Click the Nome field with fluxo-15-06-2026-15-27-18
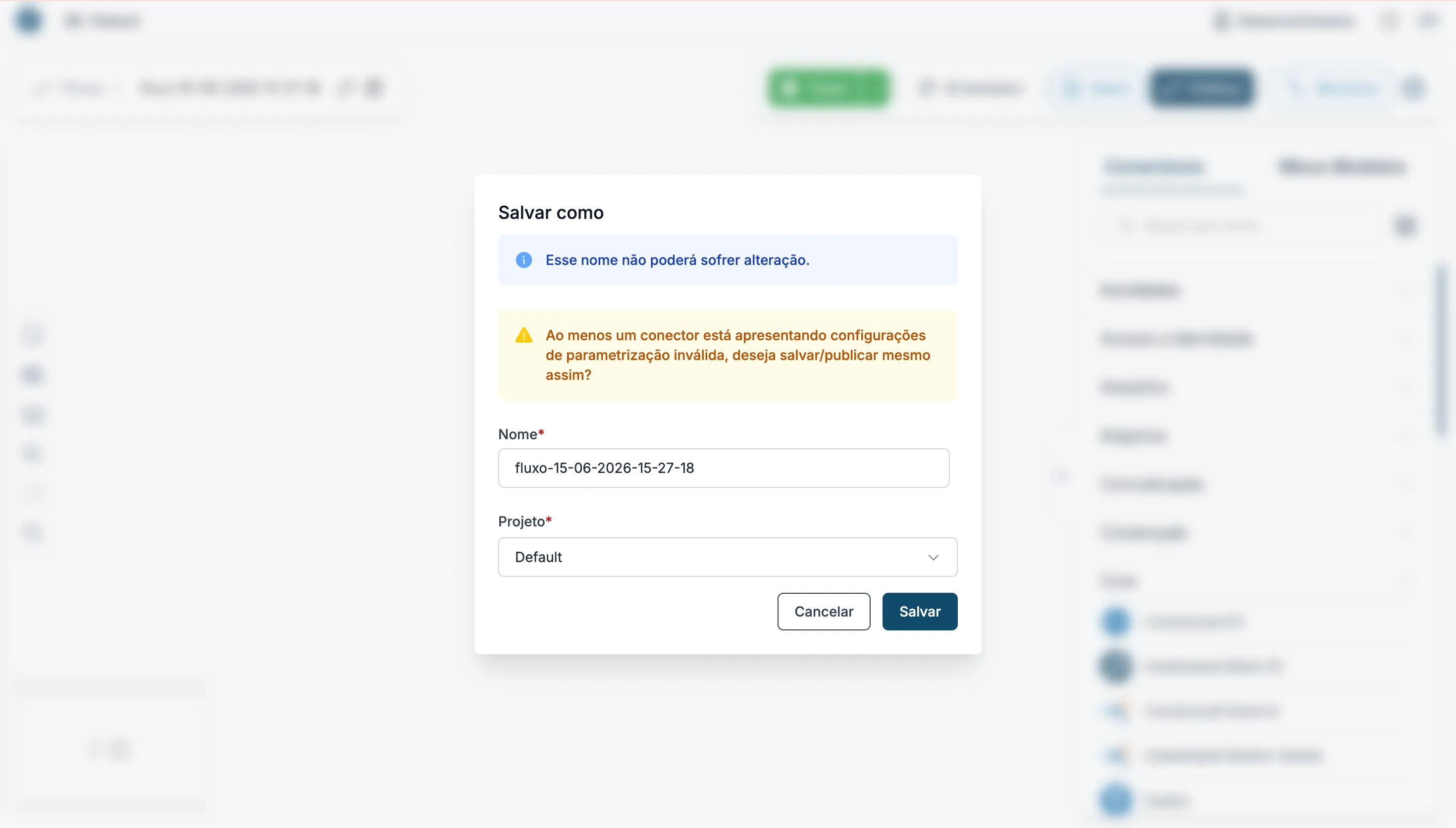 coord(724,467)
